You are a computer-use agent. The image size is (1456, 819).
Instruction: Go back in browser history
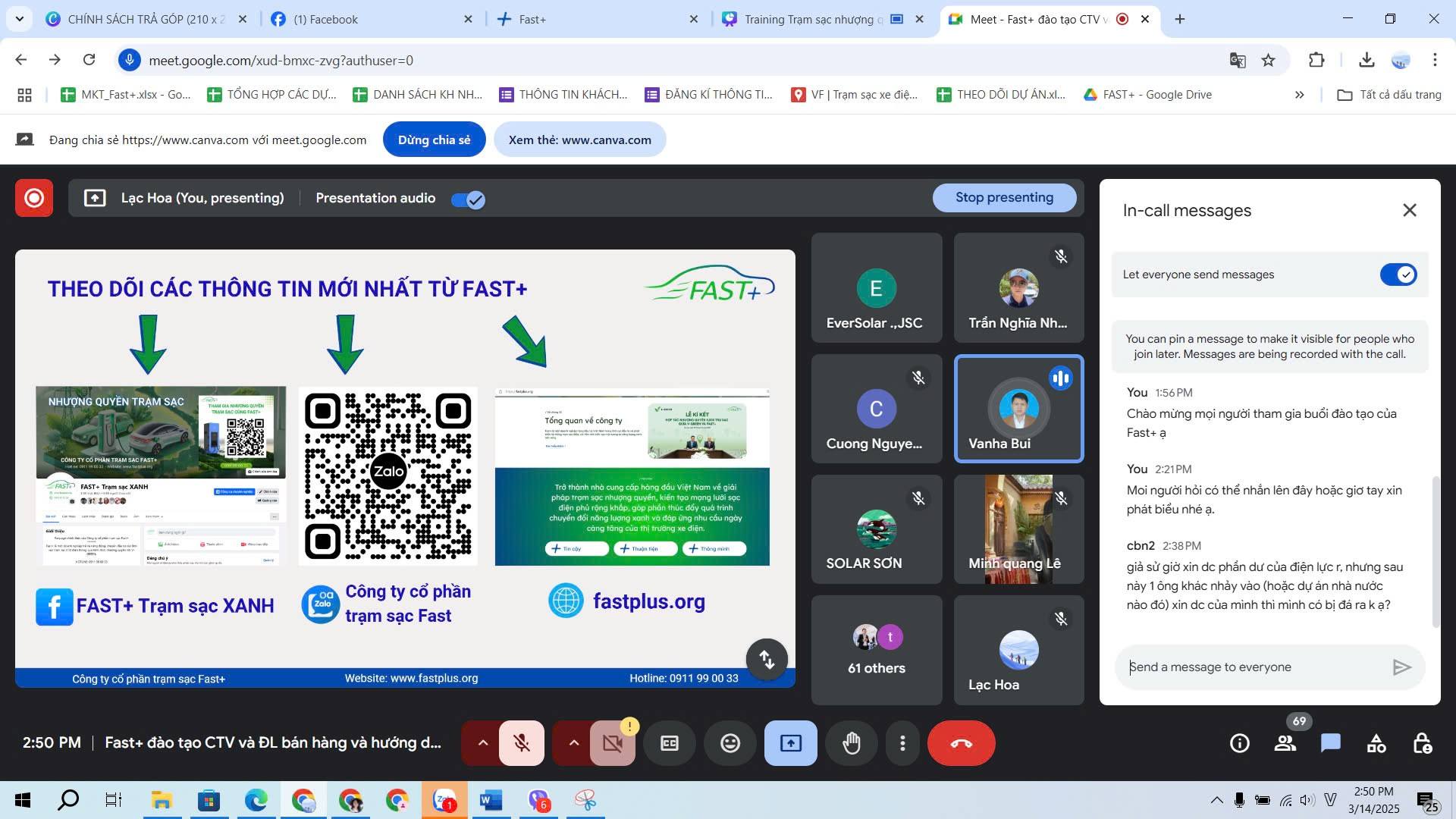coord(21,60)
